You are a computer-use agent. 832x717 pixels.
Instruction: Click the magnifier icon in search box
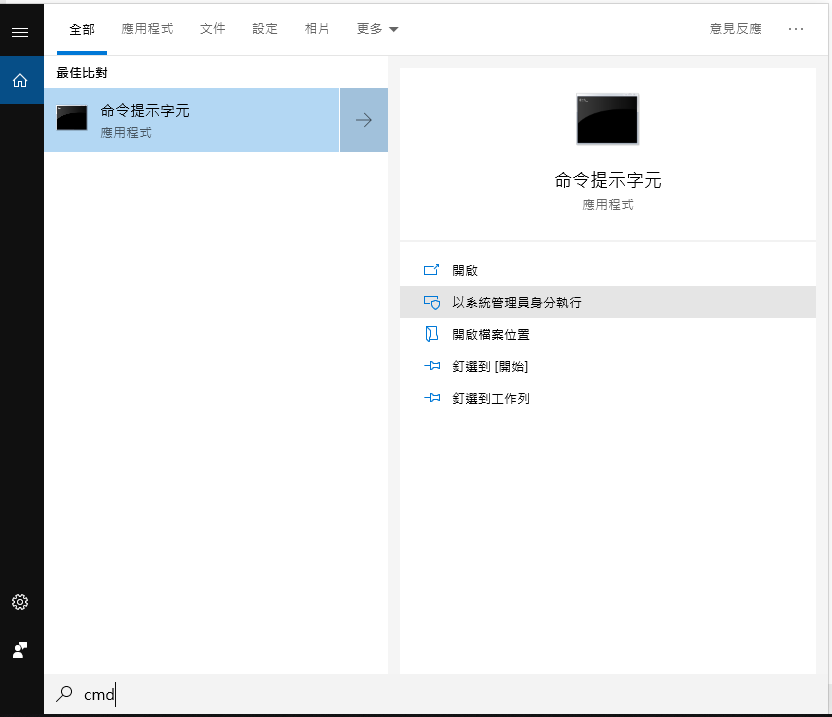coord(65,694)
